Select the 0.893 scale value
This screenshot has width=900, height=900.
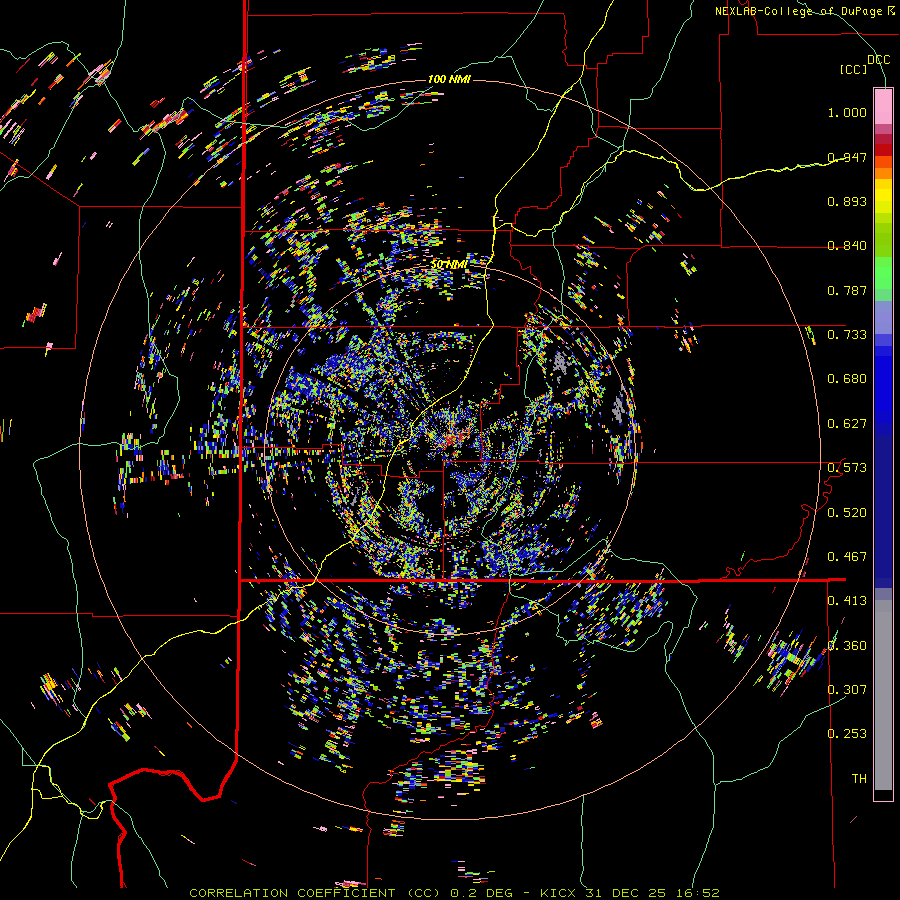[x=847, y=201]
